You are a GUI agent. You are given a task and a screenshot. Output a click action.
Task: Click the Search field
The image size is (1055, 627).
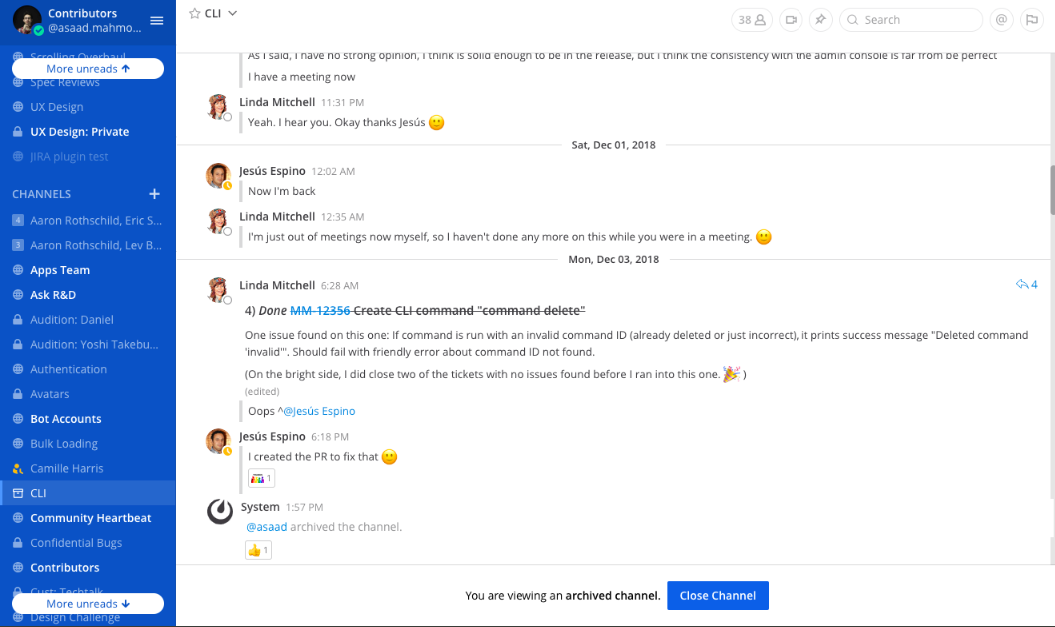(911, 20)
